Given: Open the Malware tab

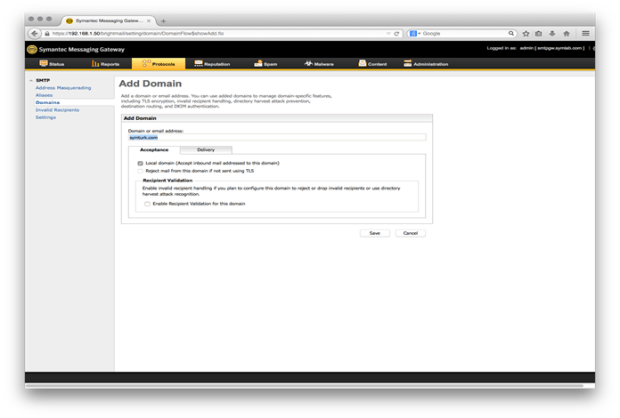Looking at the screenshot, I should 320,64.
